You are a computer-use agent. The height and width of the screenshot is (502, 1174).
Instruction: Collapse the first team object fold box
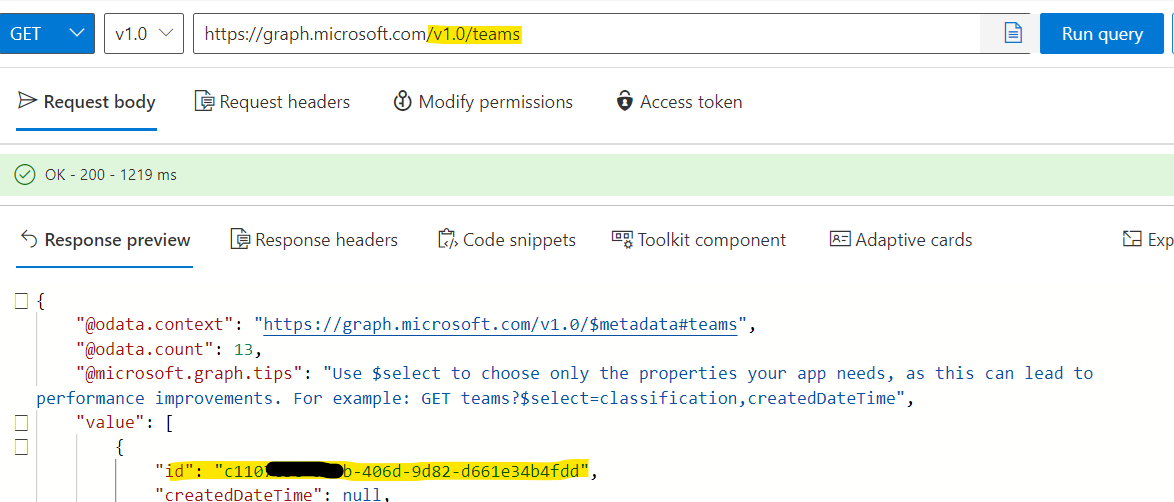pos(21,447)
